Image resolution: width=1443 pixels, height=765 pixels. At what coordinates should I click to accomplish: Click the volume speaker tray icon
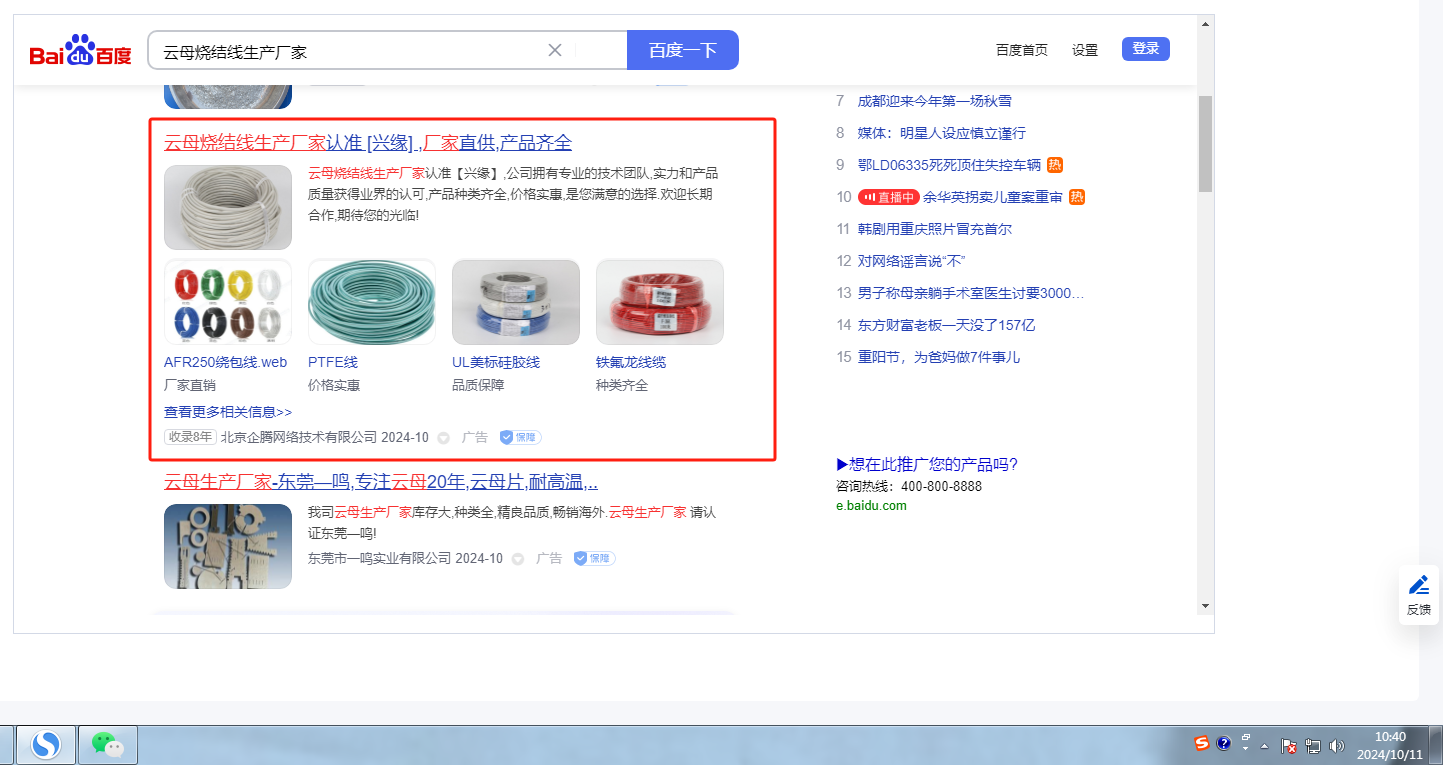coord(1337,746)
